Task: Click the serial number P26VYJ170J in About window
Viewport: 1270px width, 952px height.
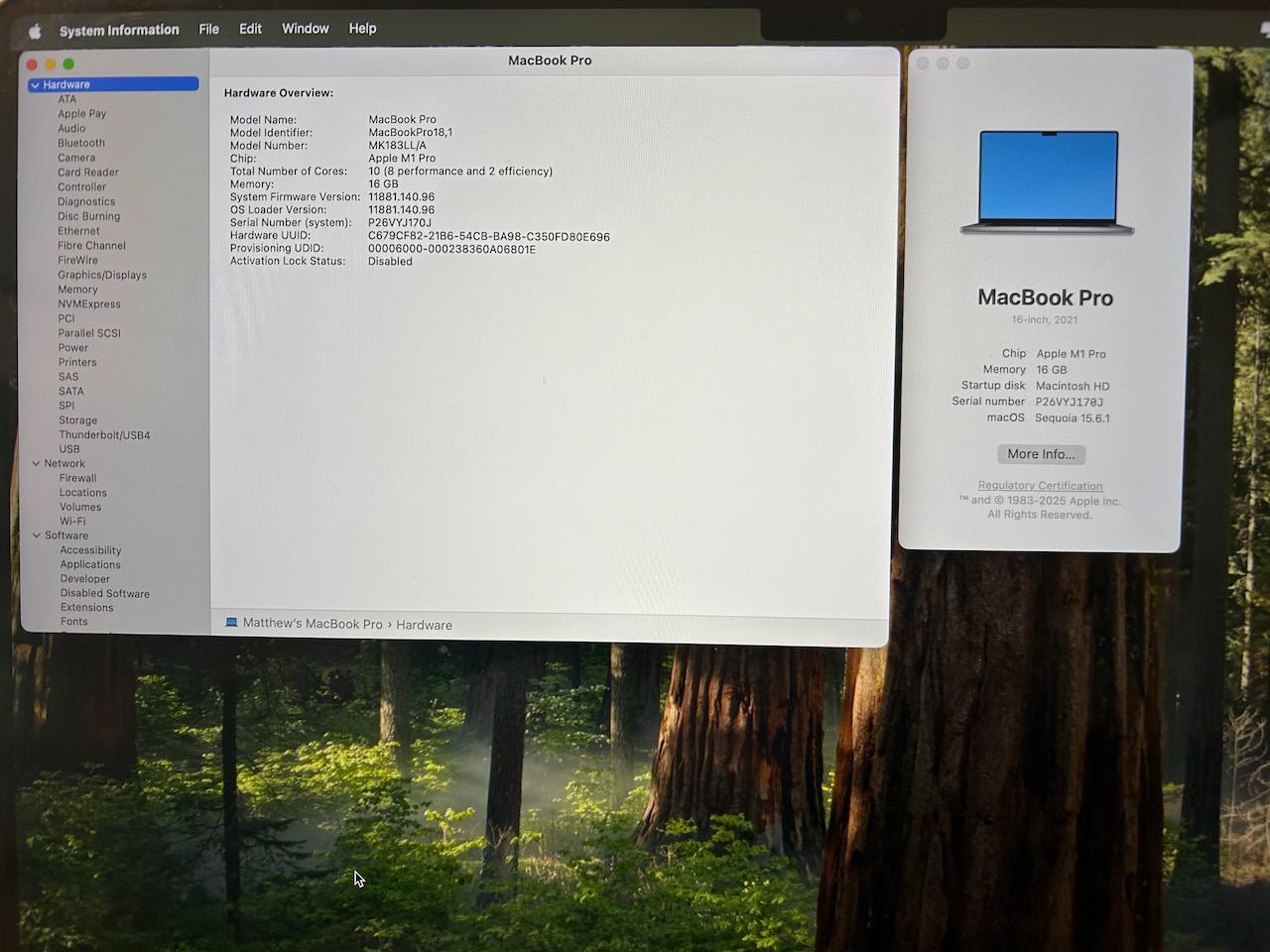Action: click(1070, 403)
